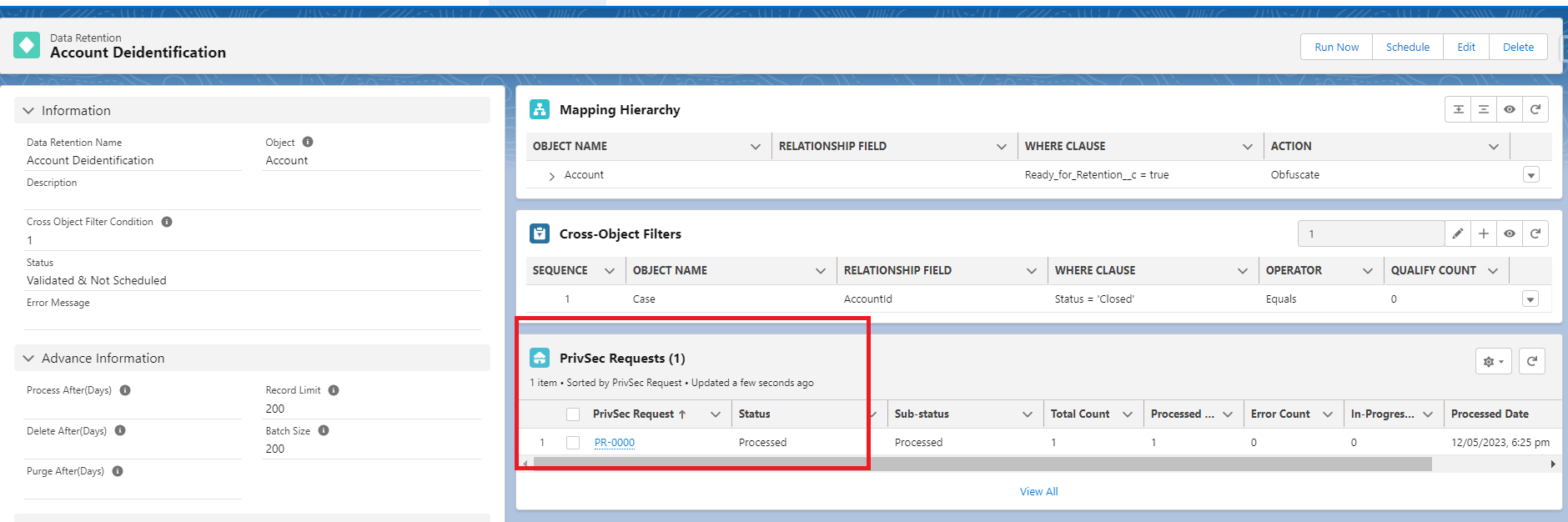Show info for Delete After(Days)
Image resolution: width=1568 pixels, height=522 pixels.
[x=120, y=430]
